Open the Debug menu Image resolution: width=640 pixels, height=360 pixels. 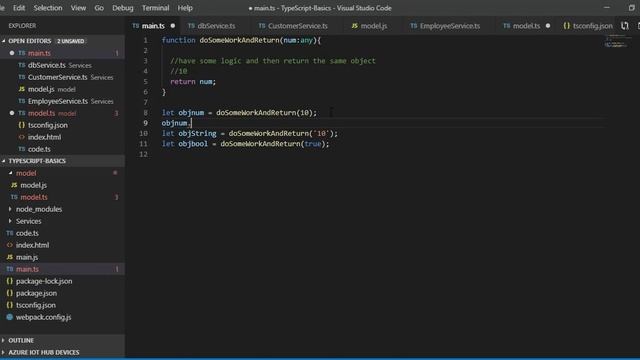tap(123, 8)
